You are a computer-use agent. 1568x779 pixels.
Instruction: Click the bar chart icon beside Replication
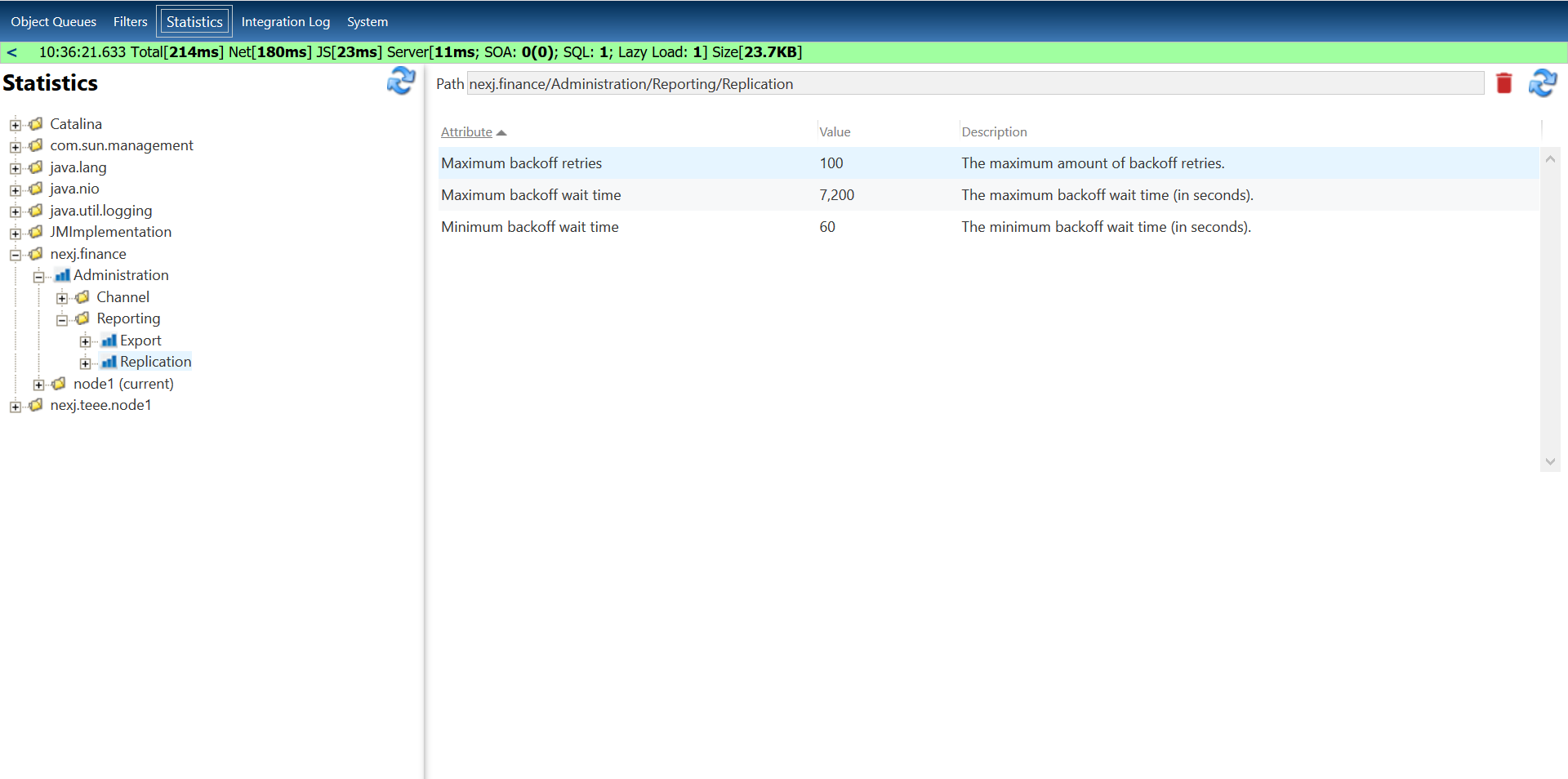(109, 362)
